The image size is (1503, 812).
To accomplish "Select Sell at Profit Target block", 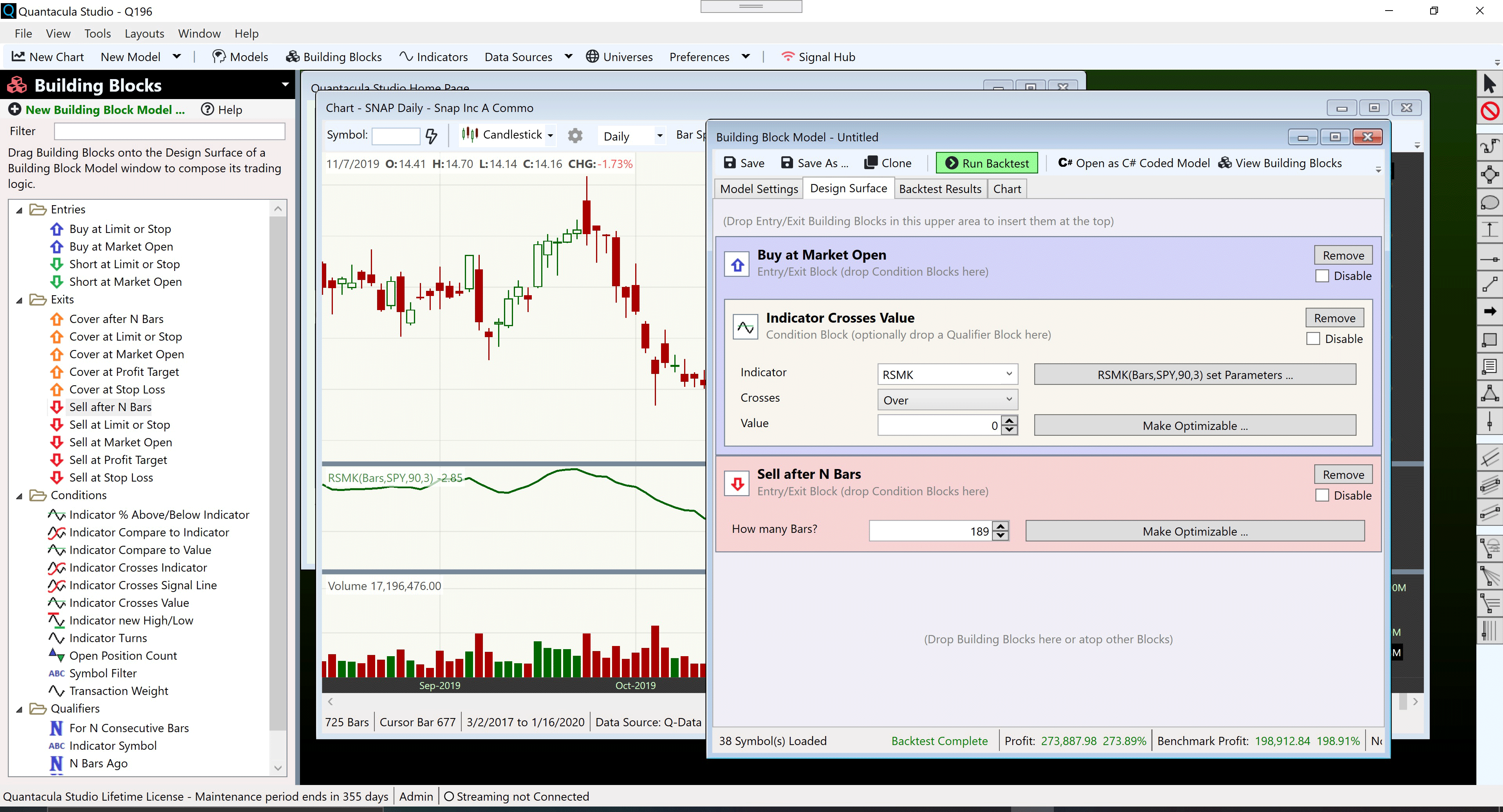I will click(118, 460).
